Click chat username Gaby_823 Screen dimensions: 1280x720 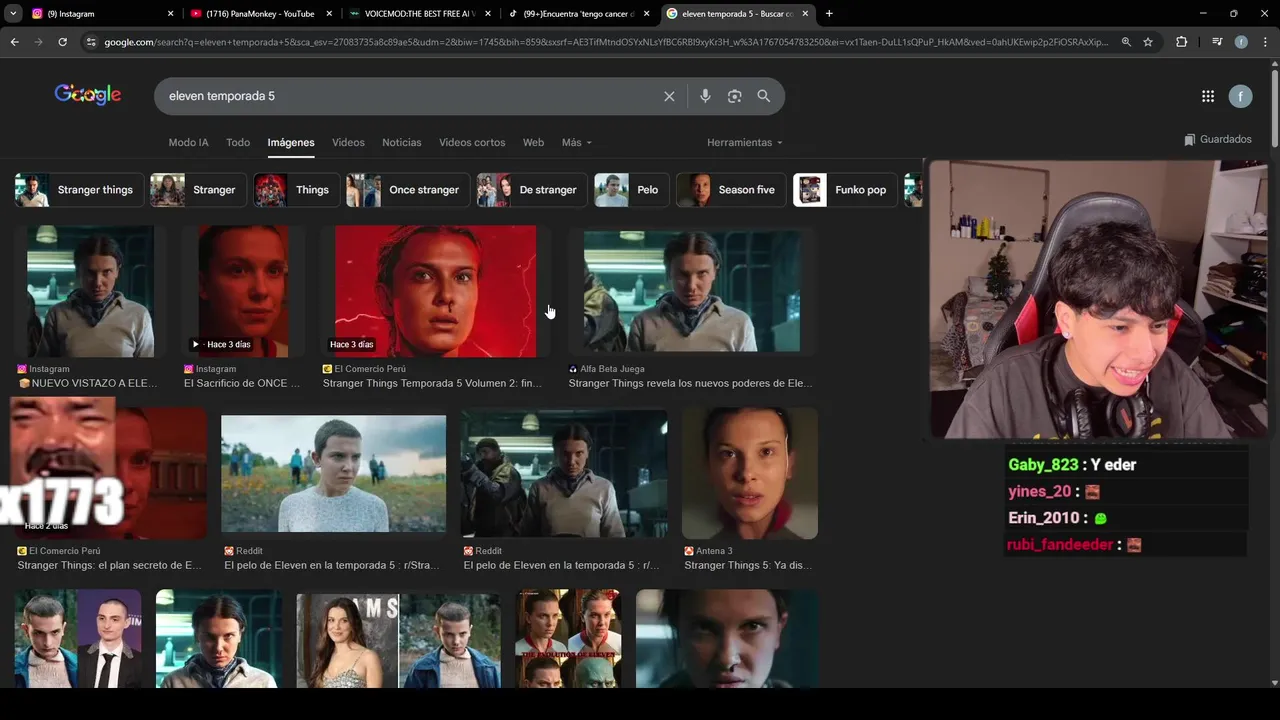[1043, 465]
